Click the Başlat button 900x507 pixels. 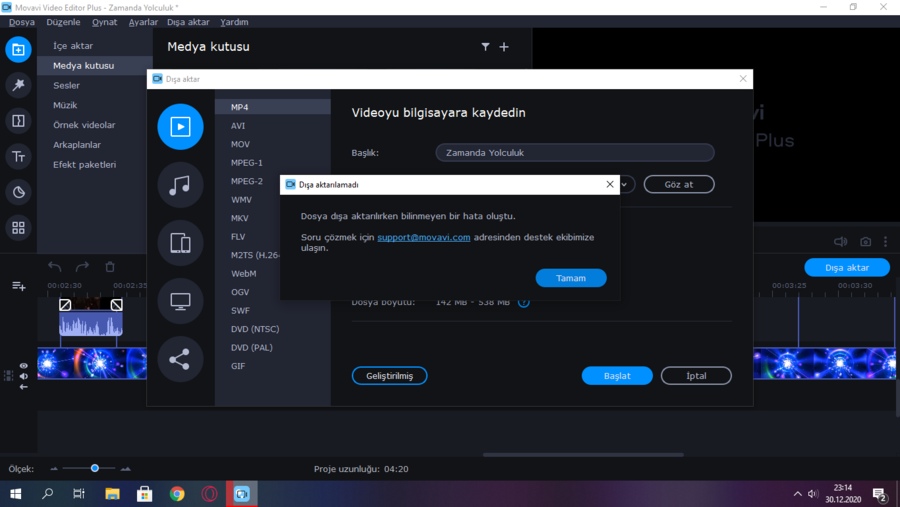[x=617, y=376]
